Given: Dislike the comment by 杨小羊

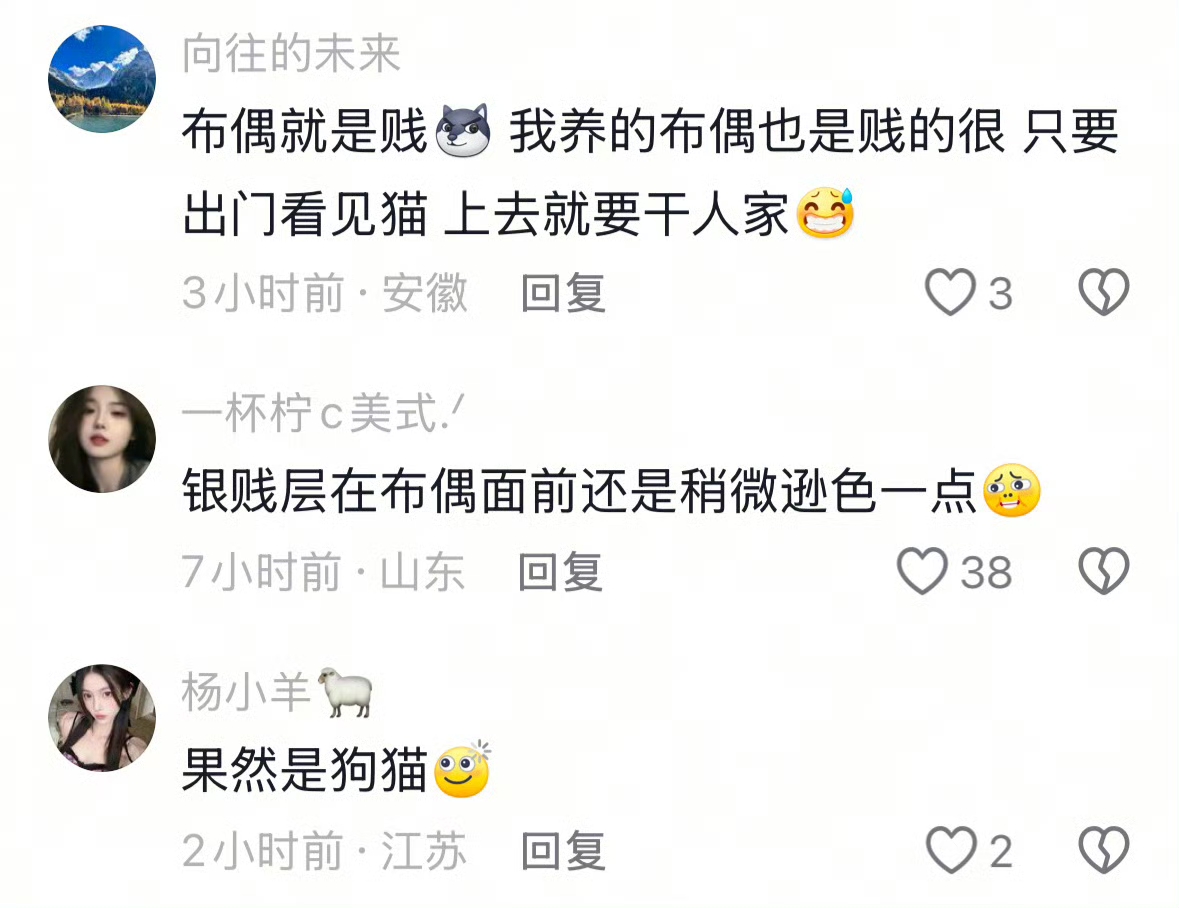Looking at the screenshot, I should coord(1104,850).
